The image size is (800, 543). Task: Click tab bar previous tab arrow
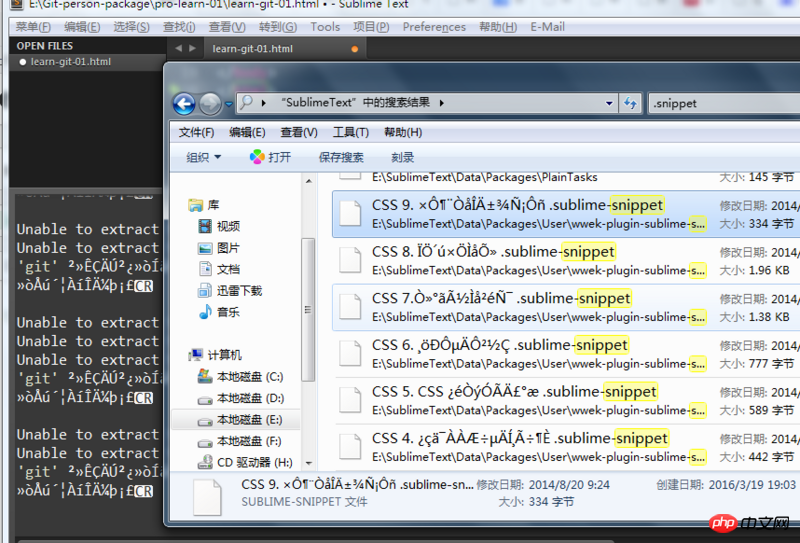point(179,48)
